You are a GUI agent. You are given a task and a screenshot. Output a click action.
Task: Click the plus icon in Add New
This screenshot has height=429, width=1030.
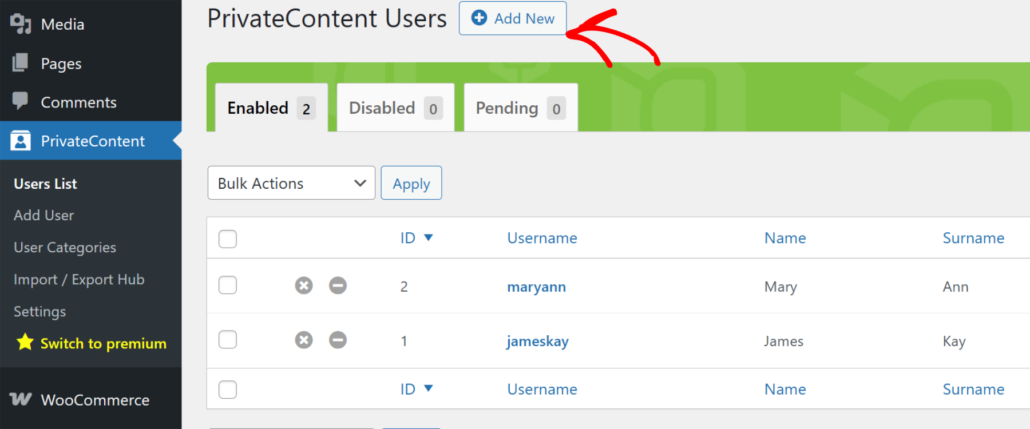pos(480,19)
